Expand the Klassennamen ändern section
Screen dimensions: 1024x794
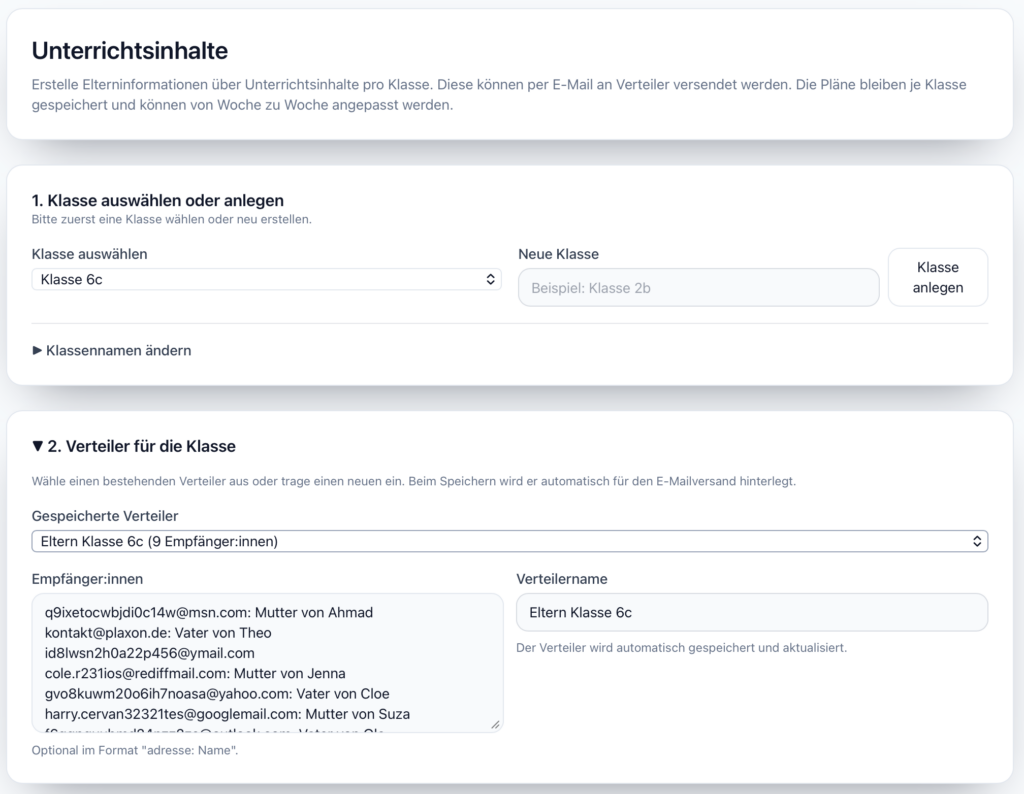[x=111, y=351]
